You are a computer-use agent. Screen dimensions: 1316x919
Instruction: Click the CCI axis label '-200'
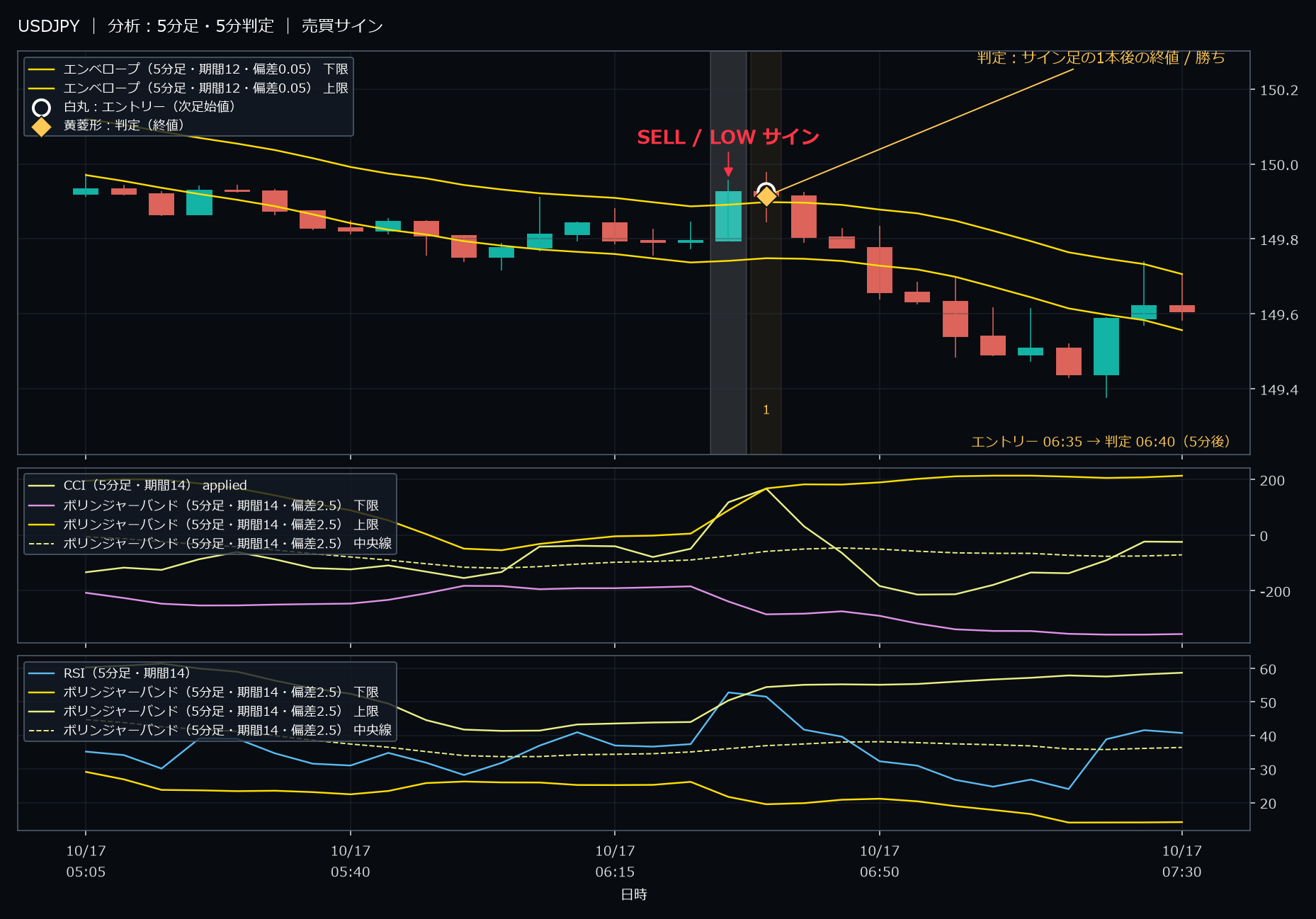1275,592
